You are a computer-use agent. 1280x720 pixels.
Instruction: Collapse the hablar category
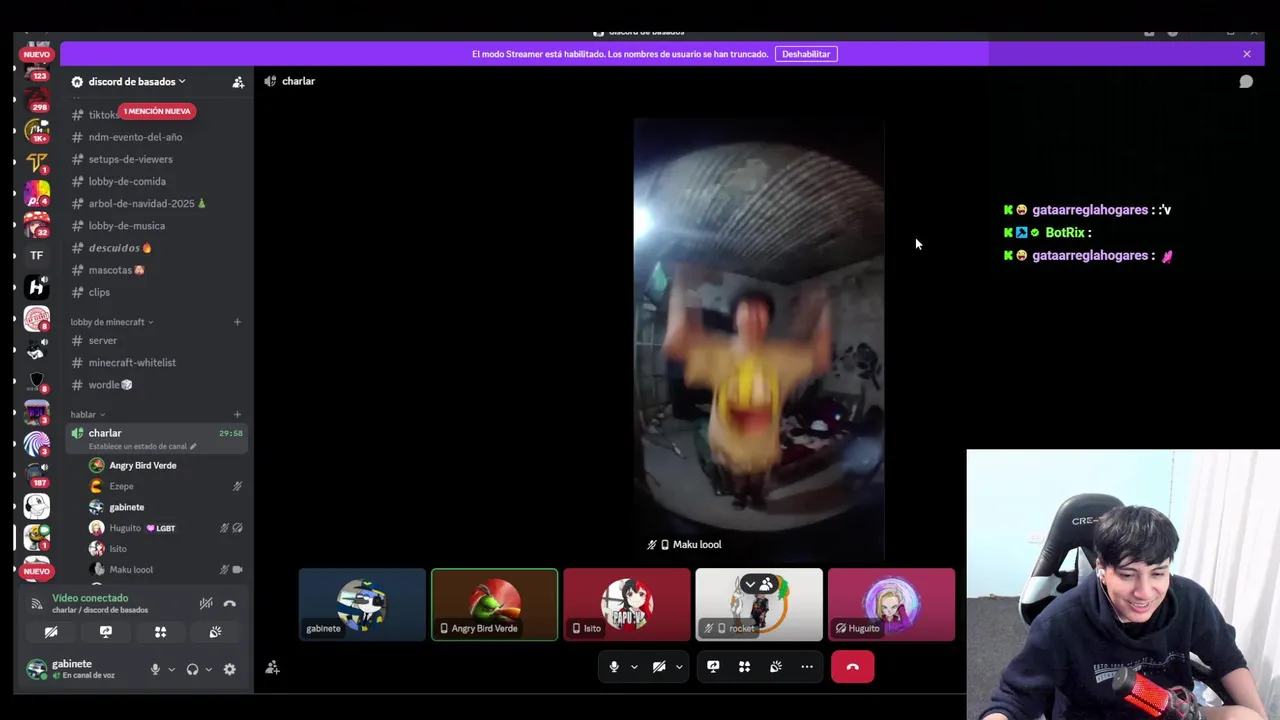[88, 414]
